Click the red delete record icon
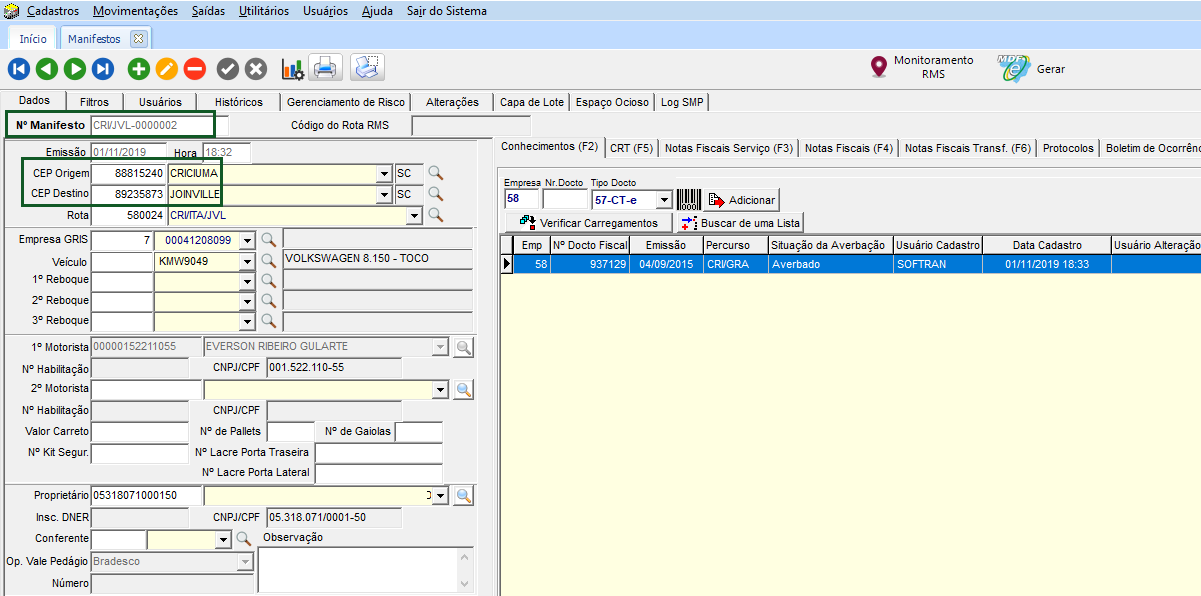This screenshot has height=596, width=1201. coord(195,69)
